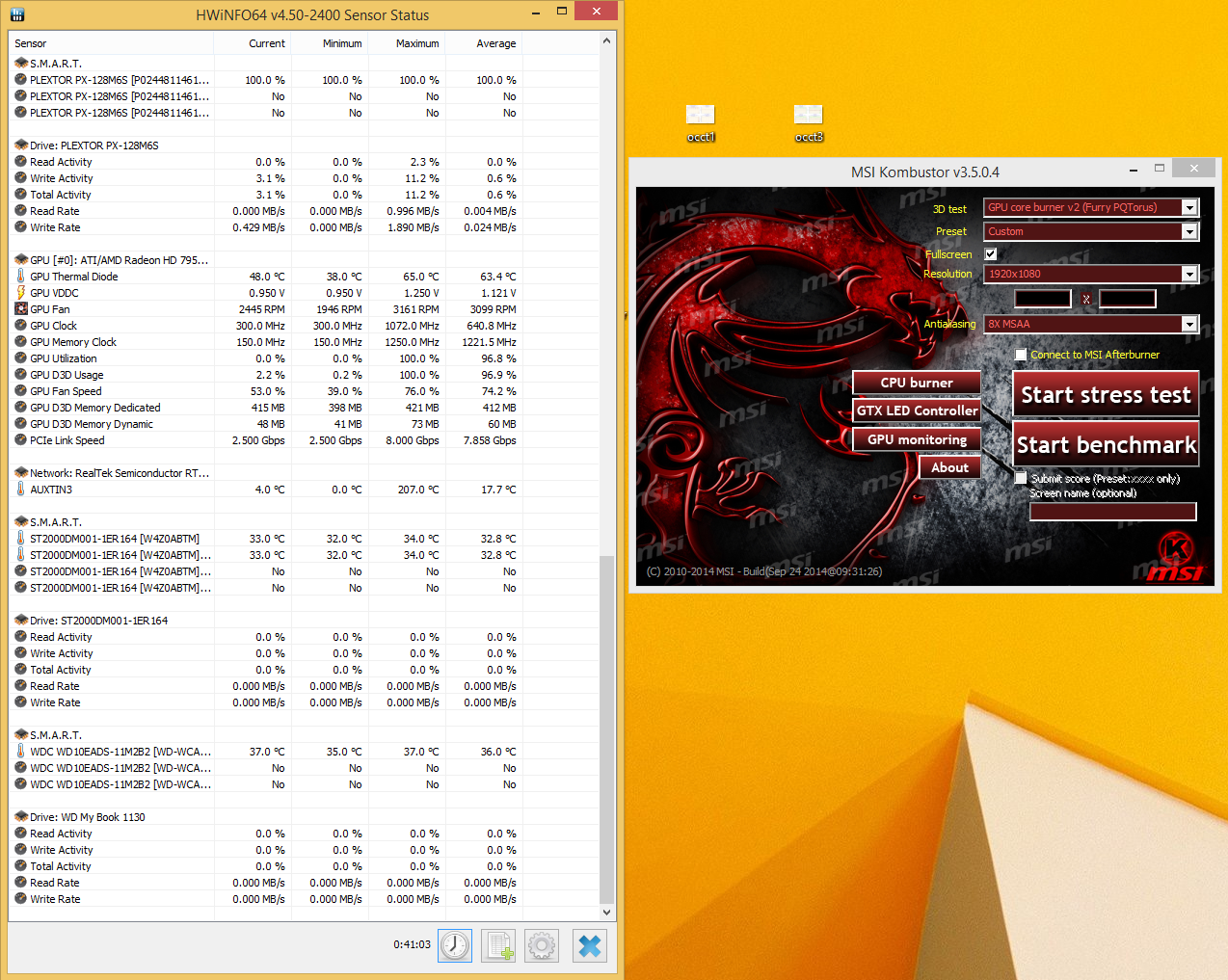Click the blue X close-sensors icon in HWiNFO

(x=590, y=945)
